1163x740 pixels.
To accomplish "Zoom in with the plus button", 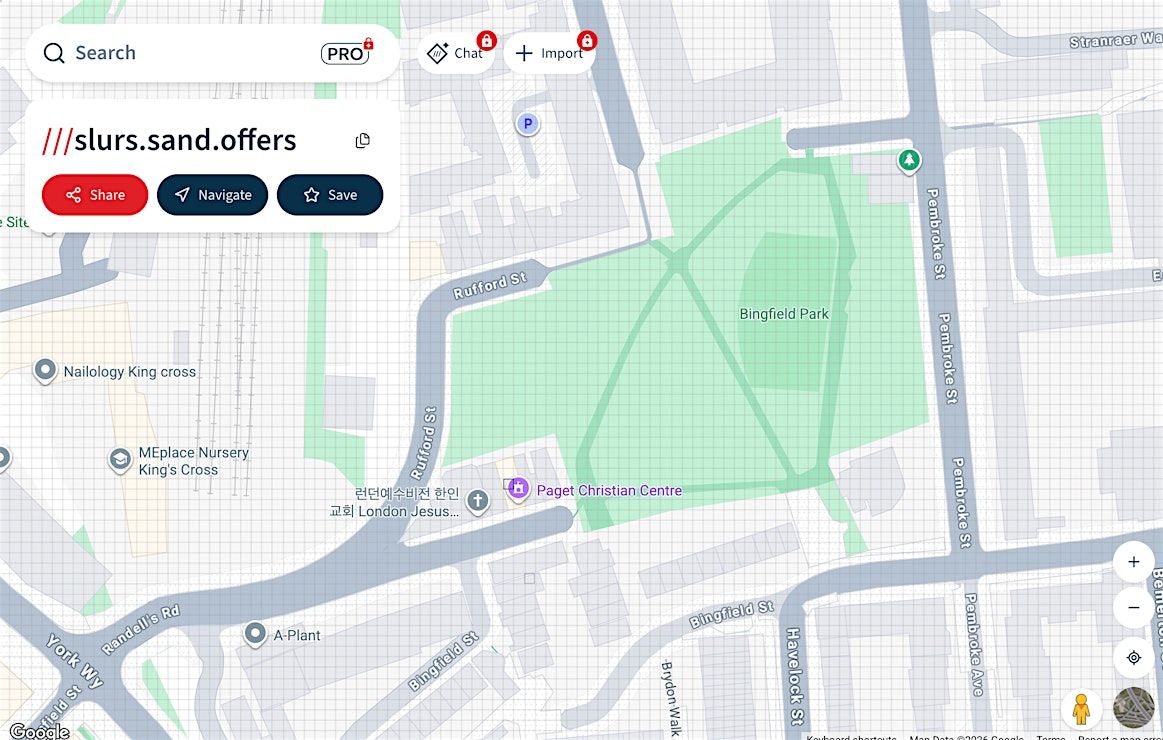I will (1133, 562).
